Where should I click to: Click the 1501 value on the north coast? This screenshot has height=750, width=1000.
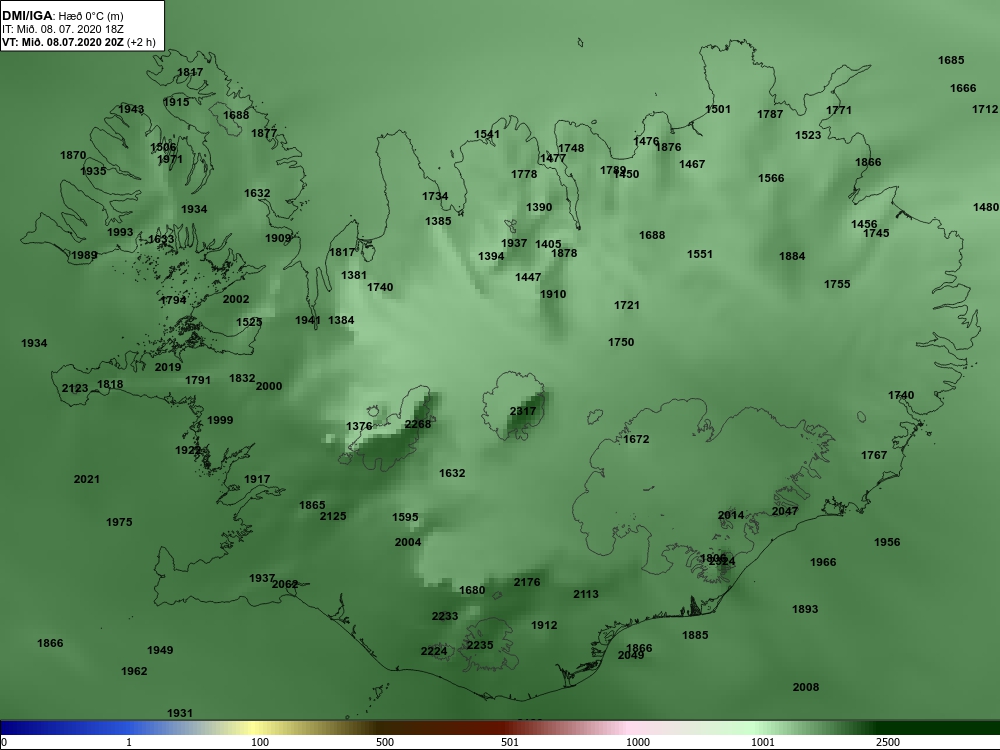click(x=717, y=109)
